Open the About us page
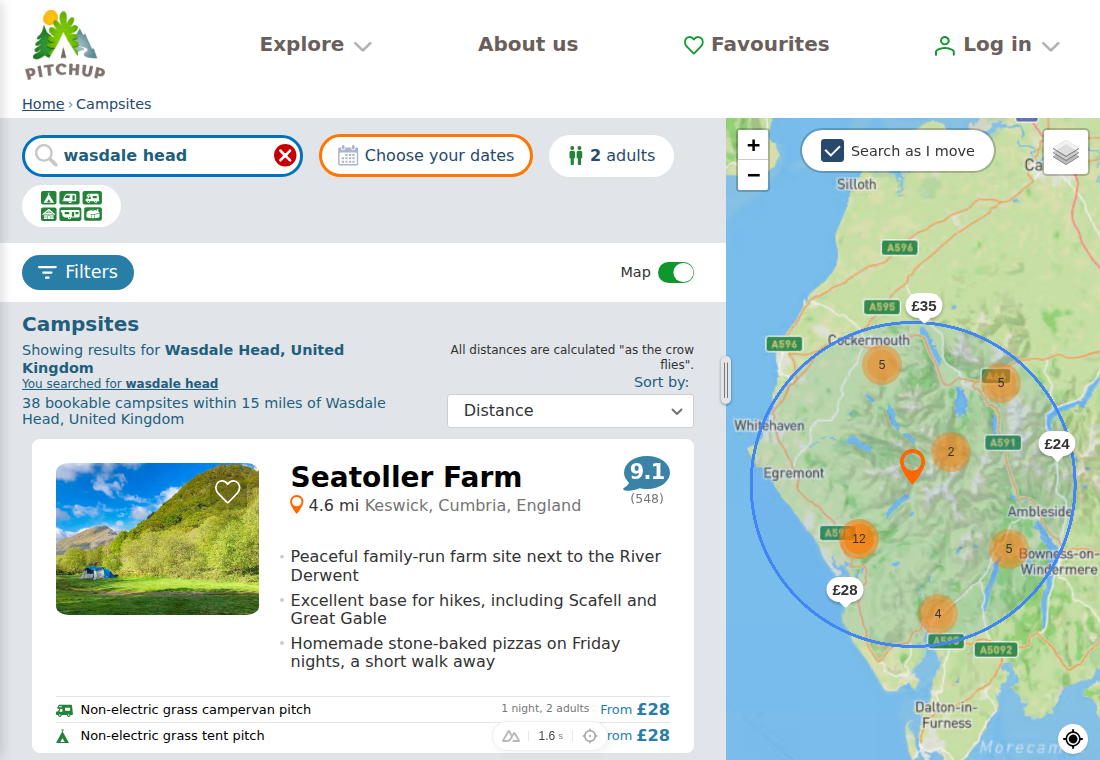 [528, 44]
